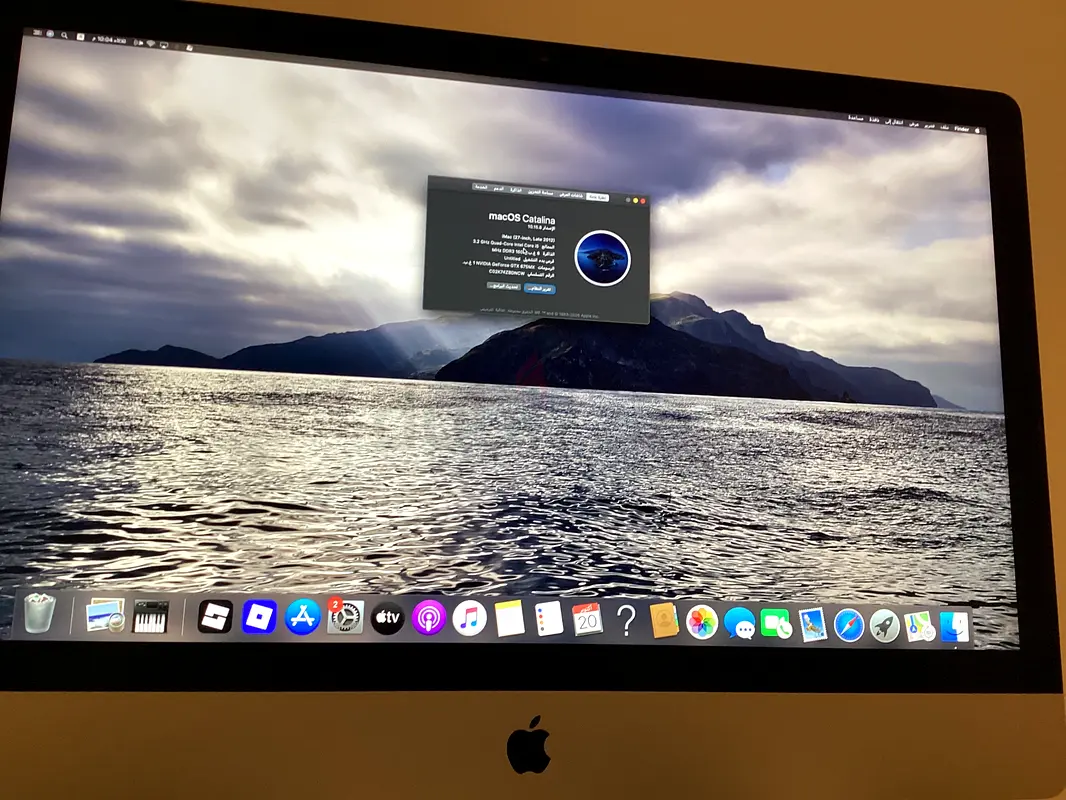Open the App Store from the Dock
The height and width of the screenshot is (800, 1066).
302,617
